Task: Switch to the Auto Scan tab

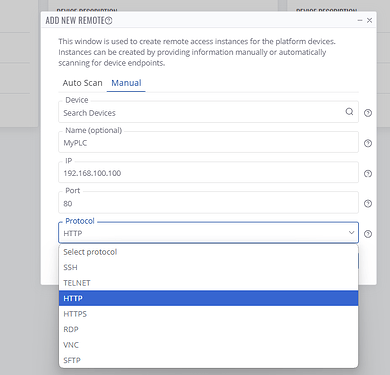Action: pos(82,83)
